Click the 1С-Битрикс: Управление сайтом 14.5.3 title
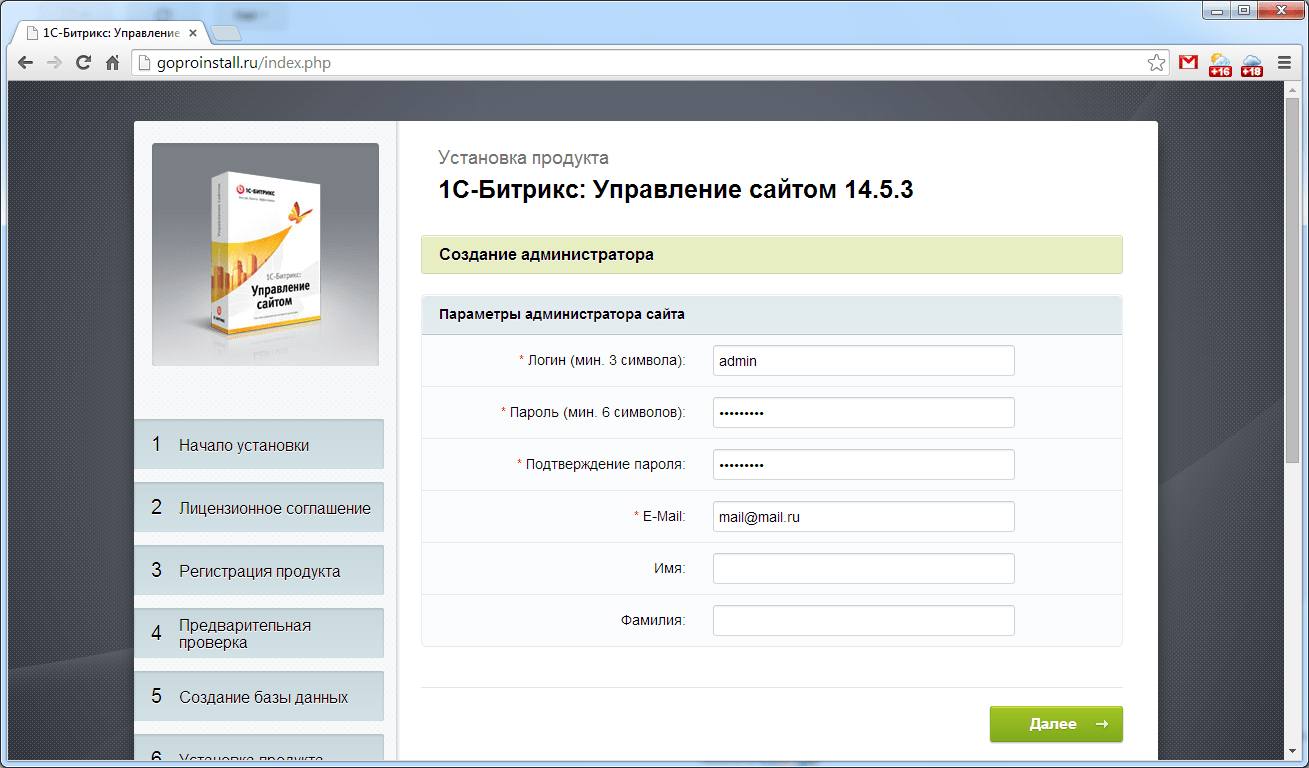 coord(676,190)
